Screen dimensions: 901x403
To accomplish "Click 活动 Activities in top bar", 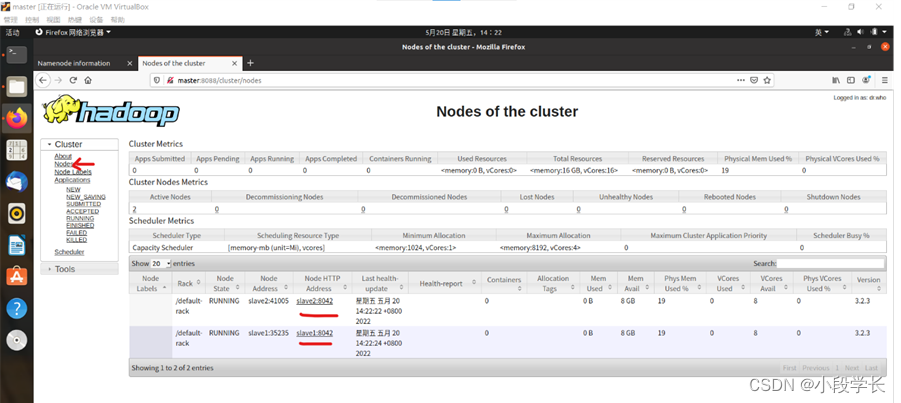I will click(x=13, y=32).
